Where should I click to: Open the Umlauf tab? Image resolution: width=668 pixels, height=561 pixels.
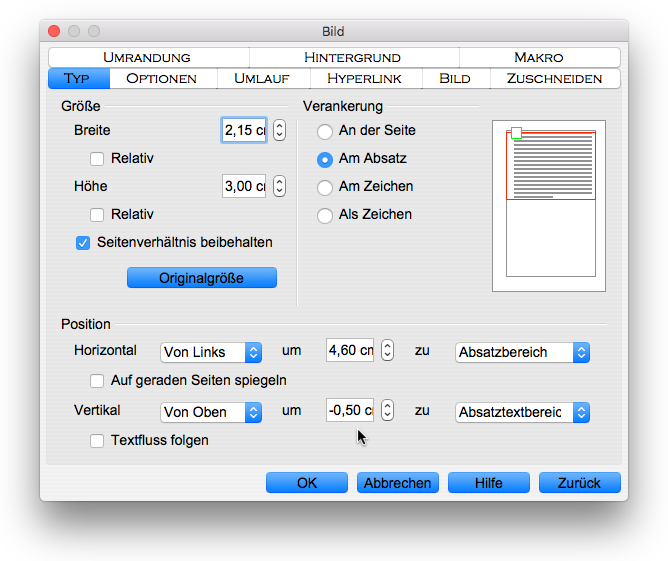coord(263,78)
